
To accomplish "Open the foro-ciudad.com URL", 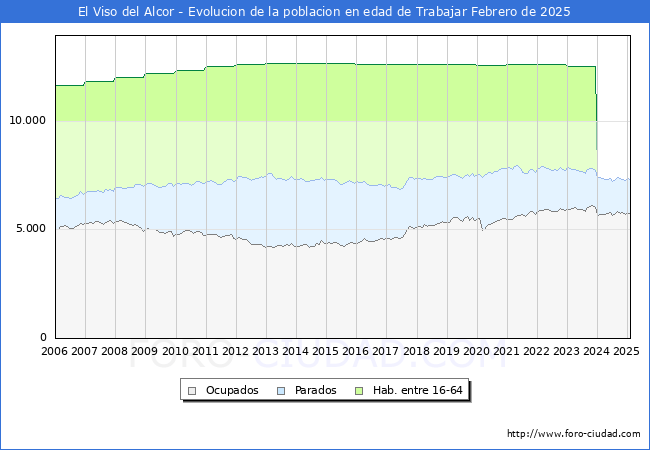I will 574,434.
